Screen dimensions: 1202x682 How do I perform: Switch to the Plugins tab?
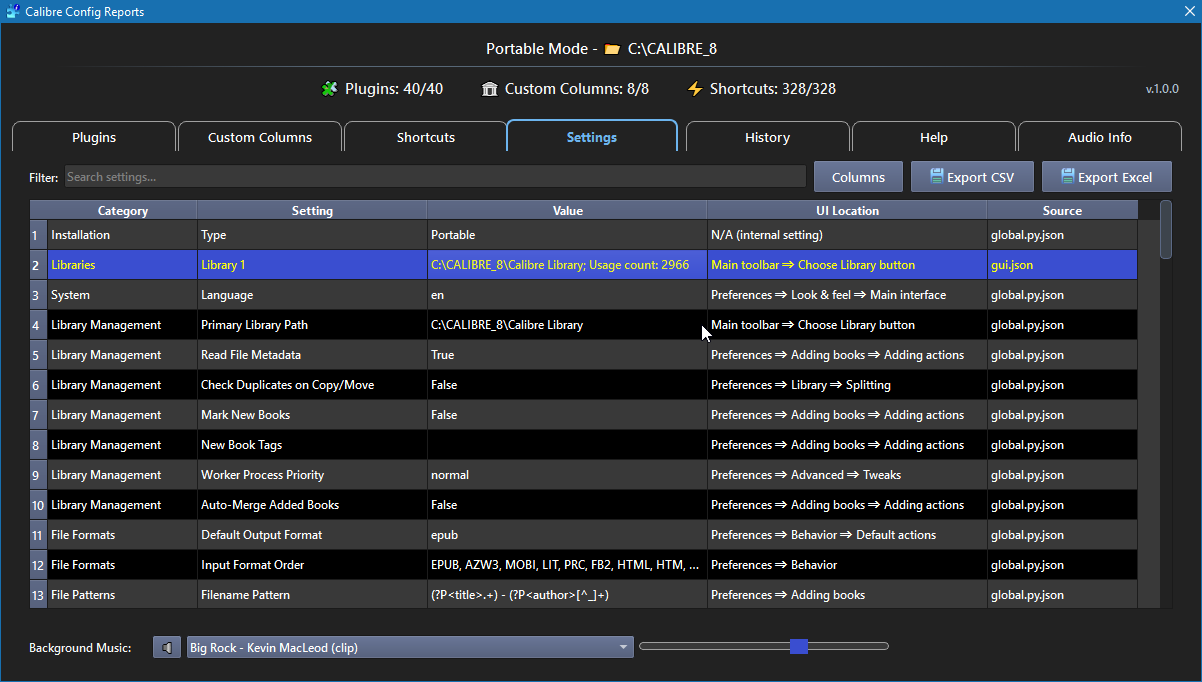tap(94, 137)
